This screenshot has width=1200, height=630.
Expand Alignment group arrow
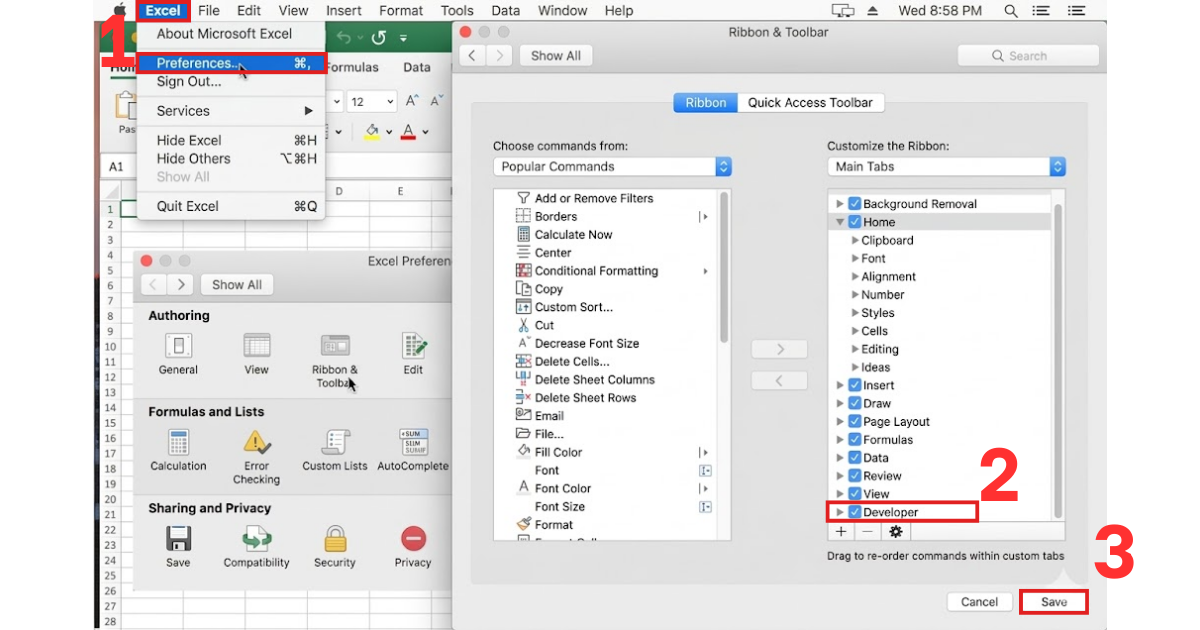point(855,277)
